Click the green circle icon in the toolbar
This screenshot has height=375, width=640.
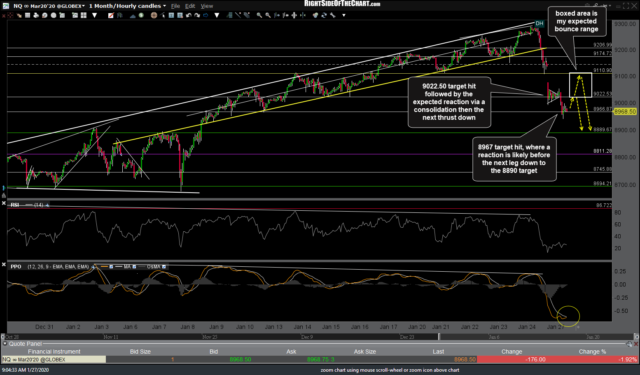pyautogui.click(x=140, y=15)
